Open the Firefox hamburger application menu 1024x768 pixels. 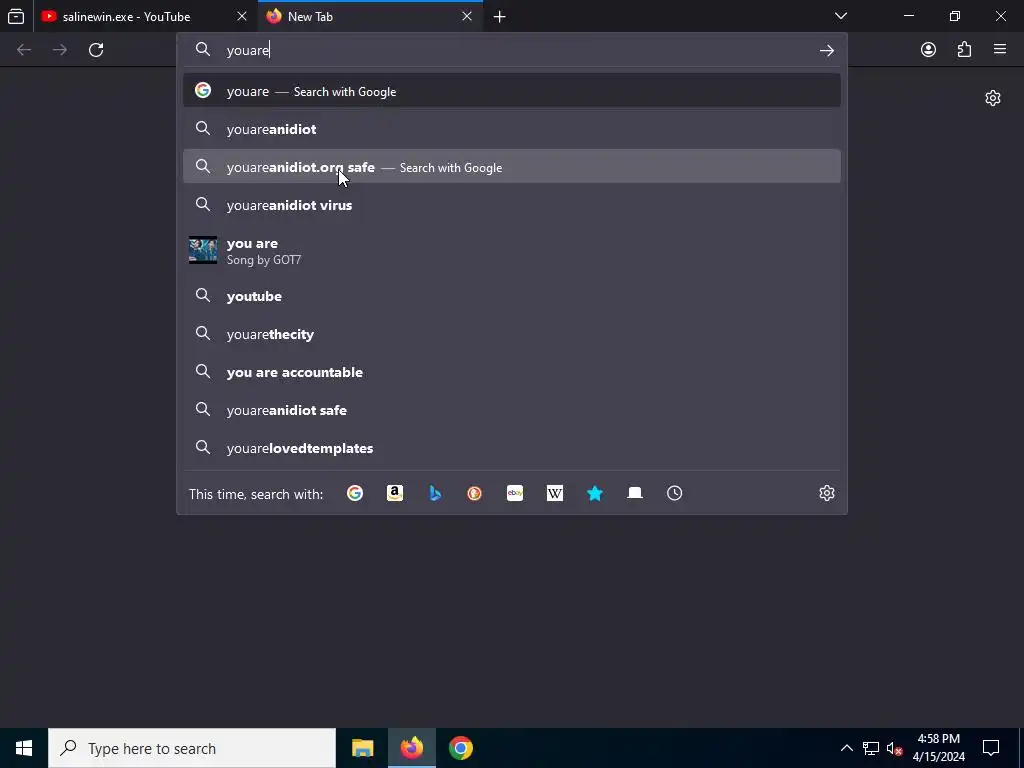1000,50
